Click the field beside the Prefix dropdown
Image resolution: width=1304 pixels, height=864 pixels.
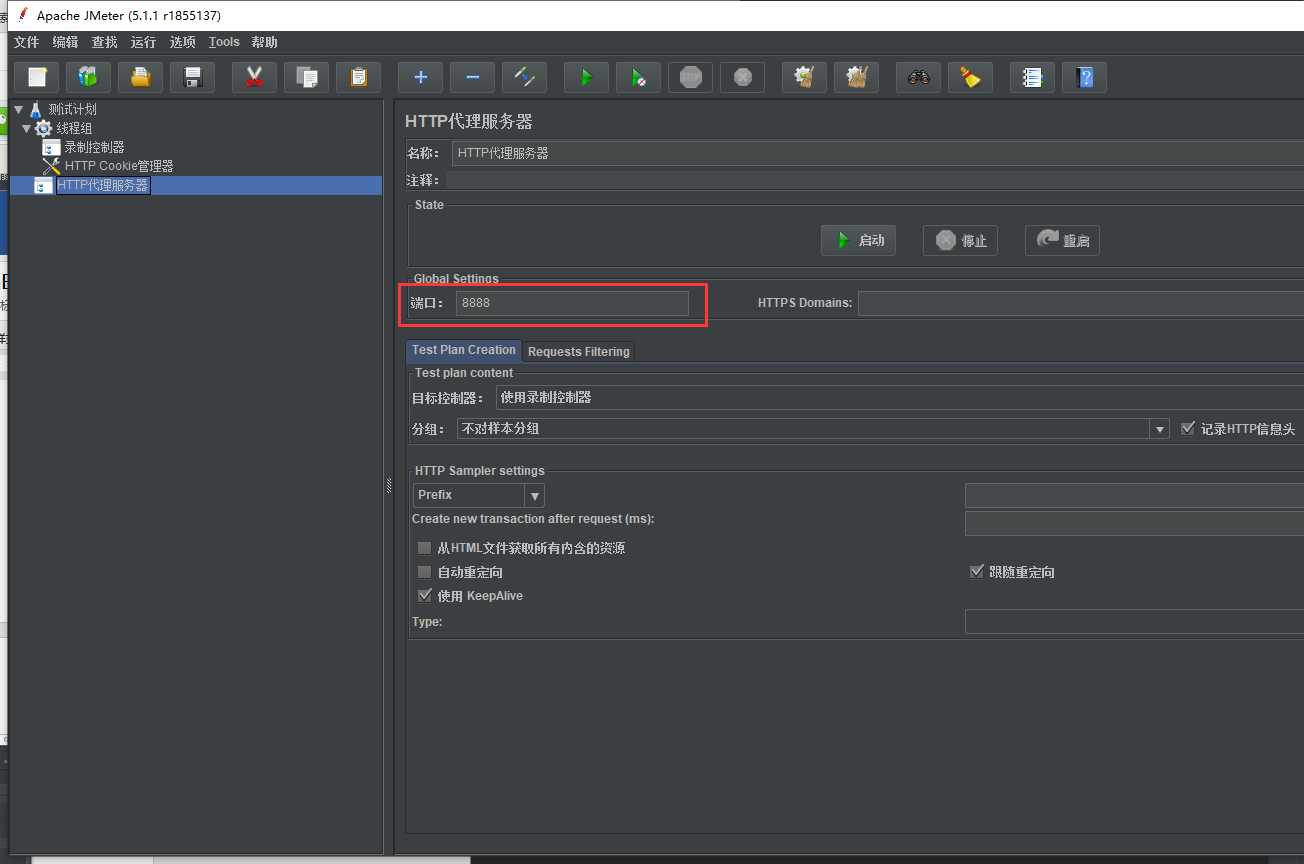click(1134, 495)
